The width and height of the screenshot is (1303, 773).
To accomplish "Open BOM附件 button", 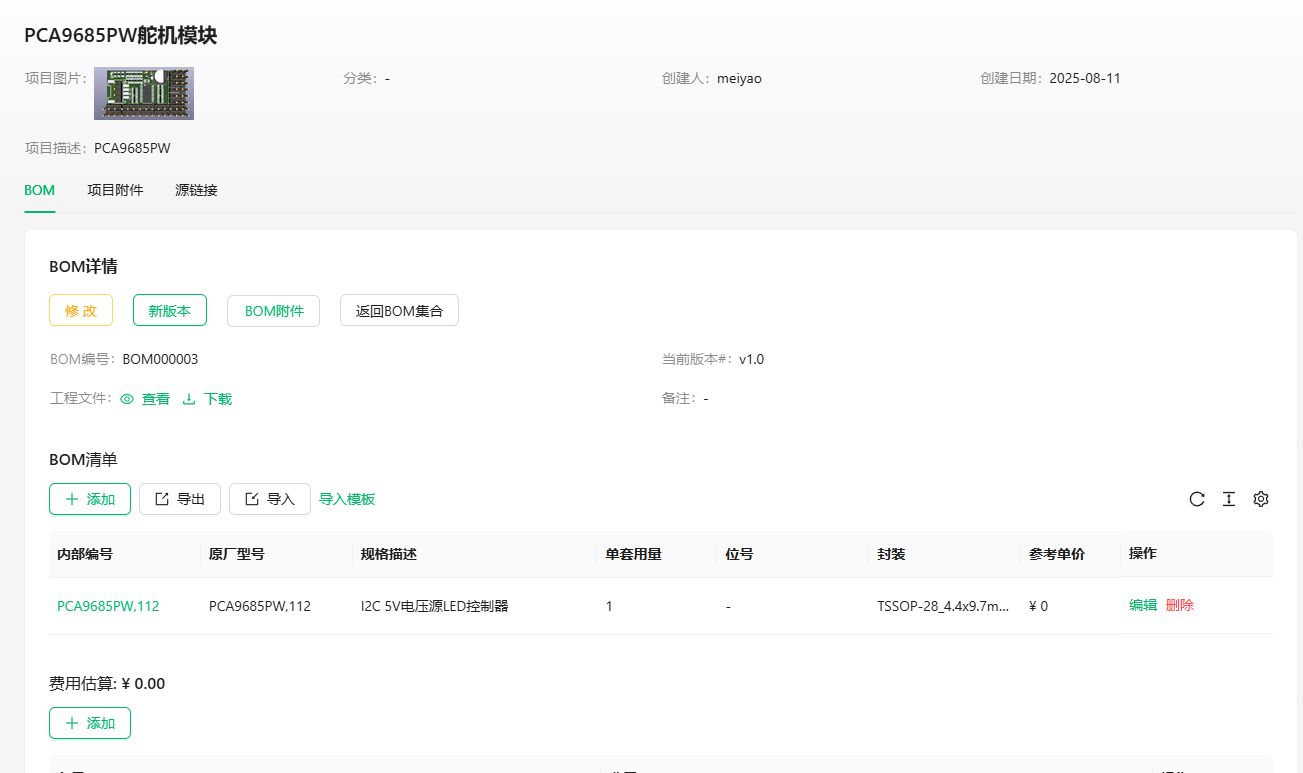I will click(274, 310).
